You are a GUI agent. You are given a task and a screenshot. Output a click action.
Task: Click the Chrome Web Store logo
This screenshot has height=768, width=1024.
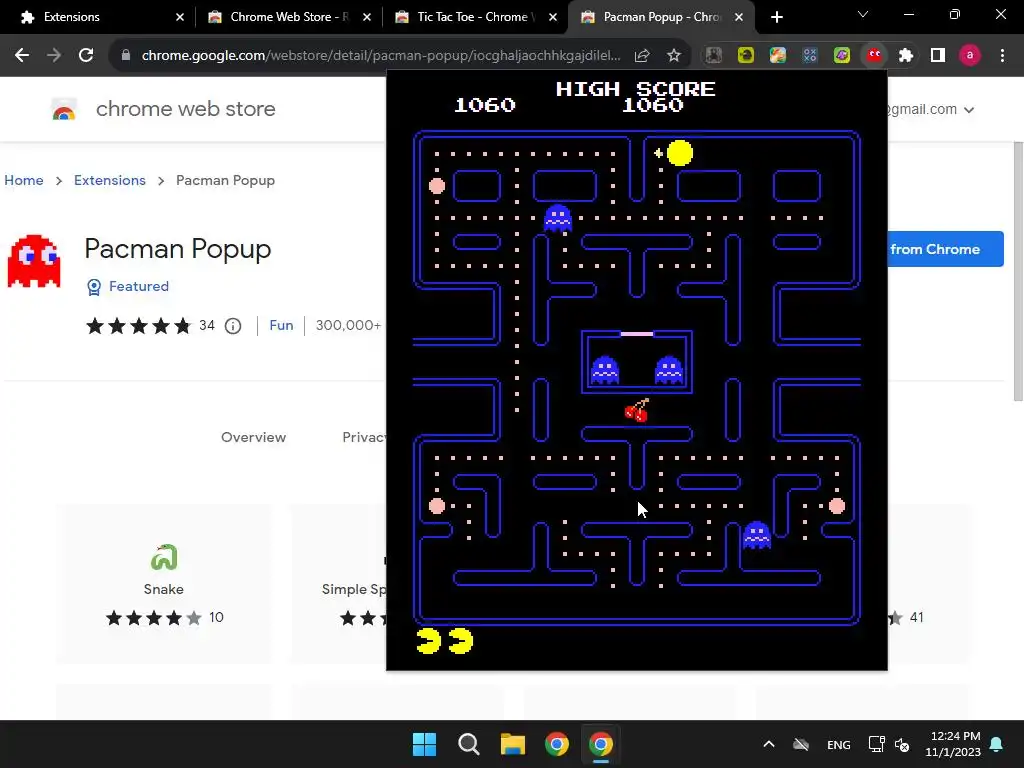pyautogui.click(x=64, y=109)
